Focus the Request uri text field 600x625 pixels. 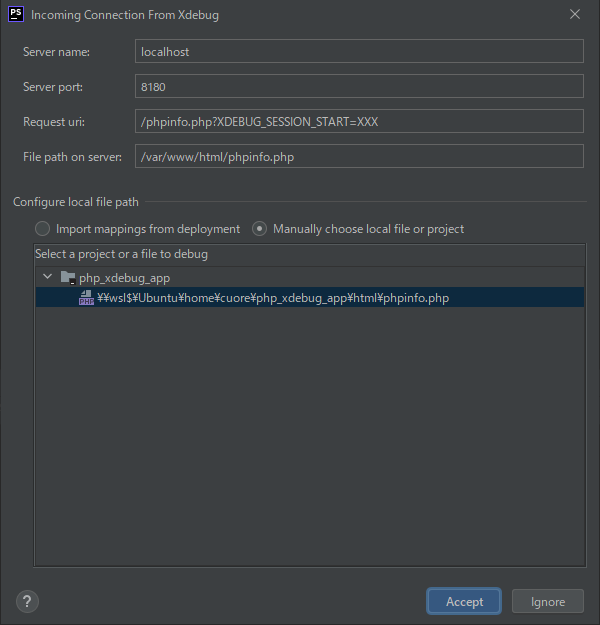click(x=358, y=122)
